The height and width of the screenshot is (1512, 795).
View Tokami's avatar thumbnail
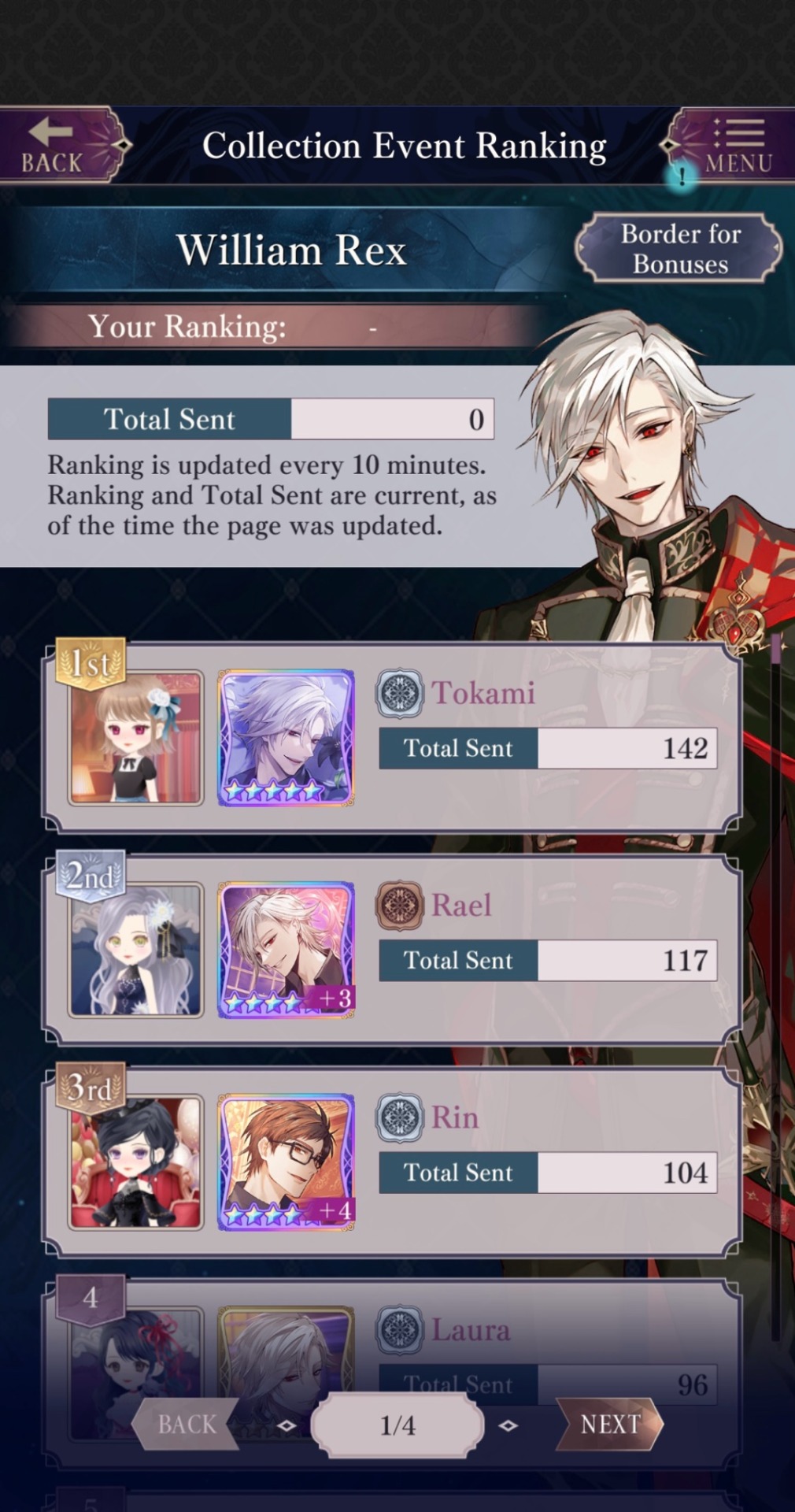(x=135, y=738)
